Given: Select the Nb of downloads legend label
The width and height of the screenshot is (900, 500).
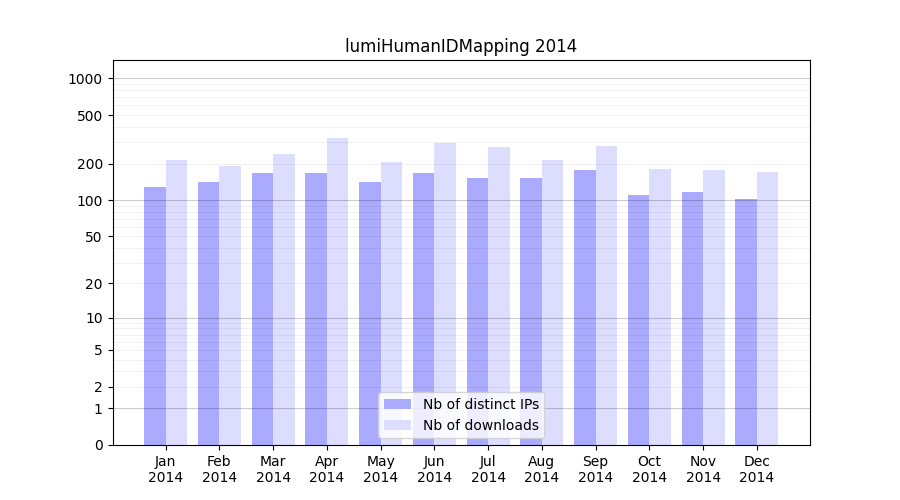Looking at the screenshot, I should [480, 425].
